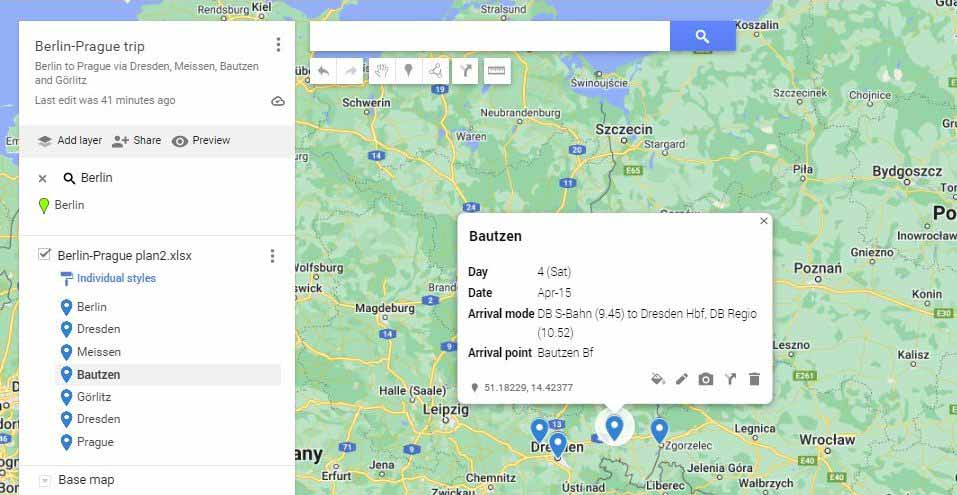Image resolution: width=957 pixels, height=495 pixels.
Task: Select the add directions tool in toolbar
Action: tap(466, 71)
